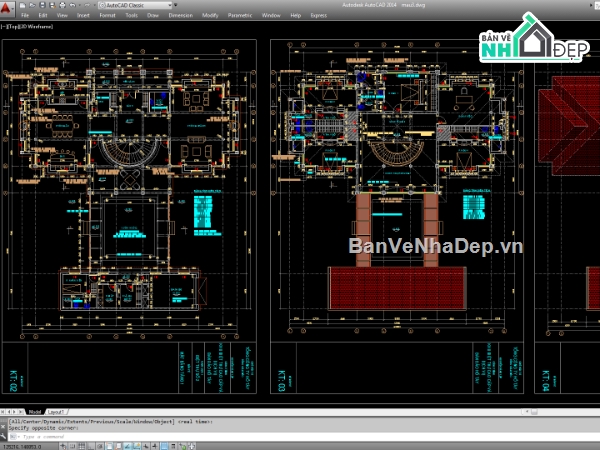
Task: Click the Open file icon
Action: (x=32, y=5)
